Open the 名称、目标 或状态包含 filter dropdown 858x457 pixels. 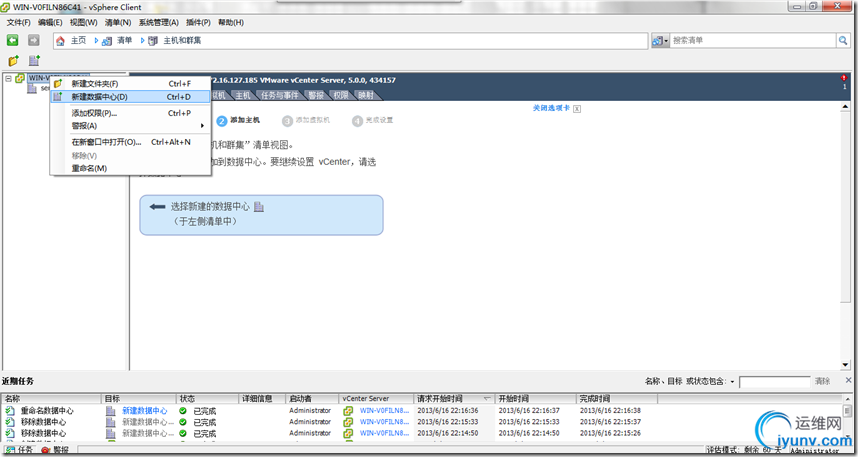732,381
